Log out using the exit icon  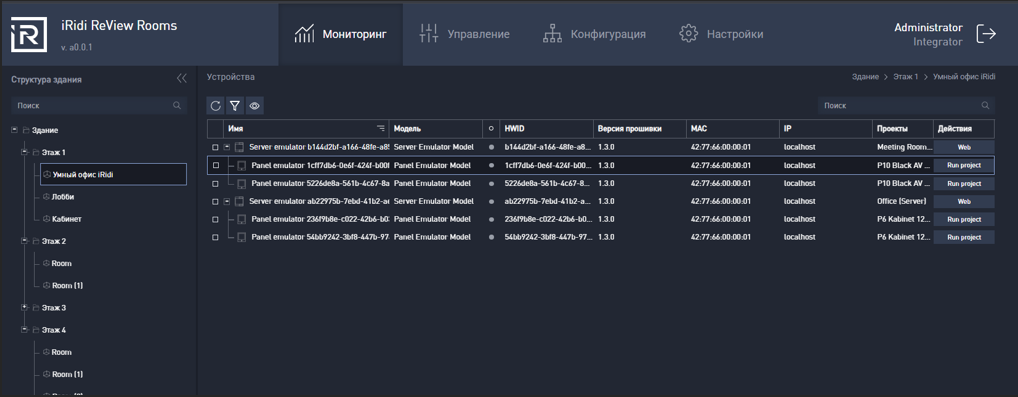pyautogui.click(x=986, y=34)
